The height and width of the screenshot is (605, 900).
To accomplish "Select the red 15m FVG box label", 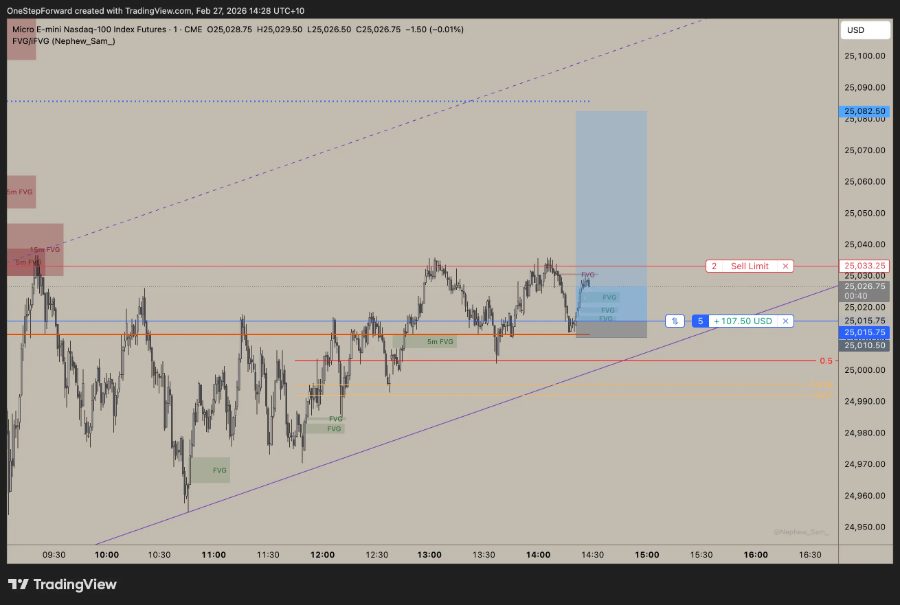I will 45,249.
